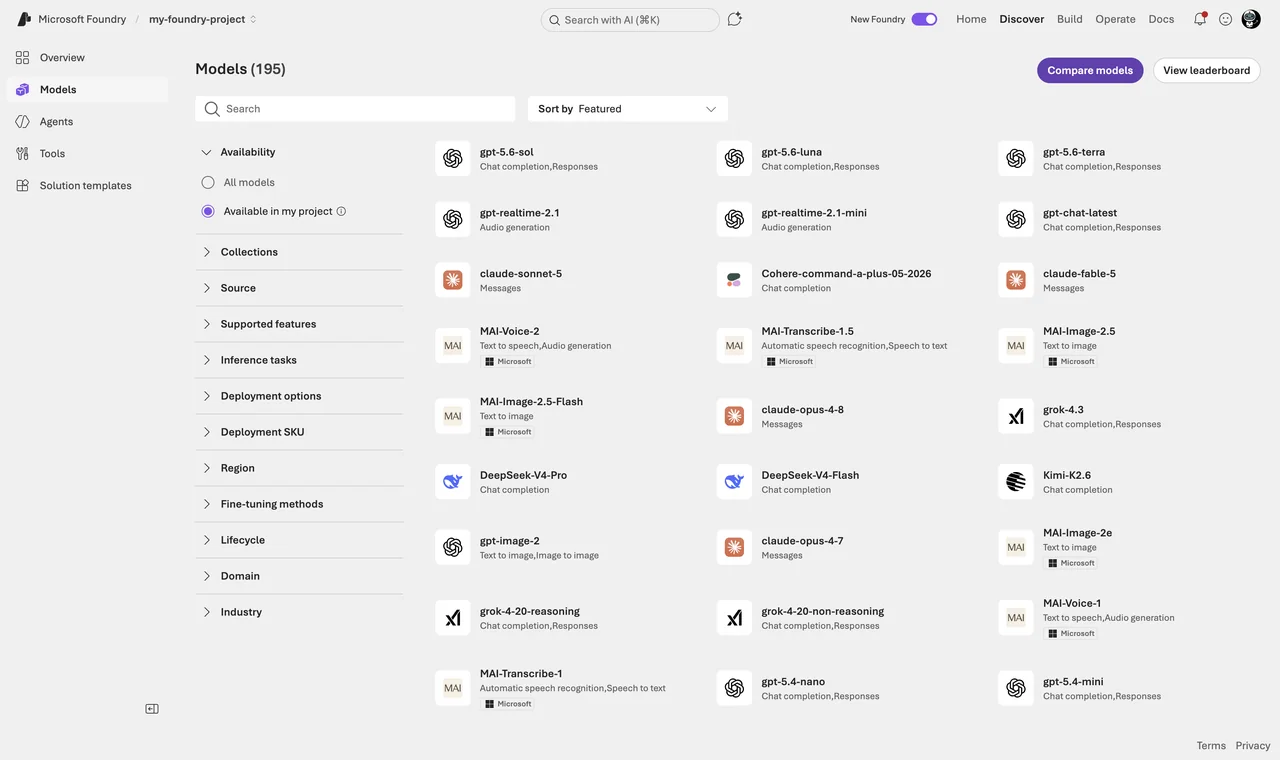Open the claude-opus-4-8 model name
This screenshot has width=1280, height=760.
pyautogui.click(x=803, y=410)
